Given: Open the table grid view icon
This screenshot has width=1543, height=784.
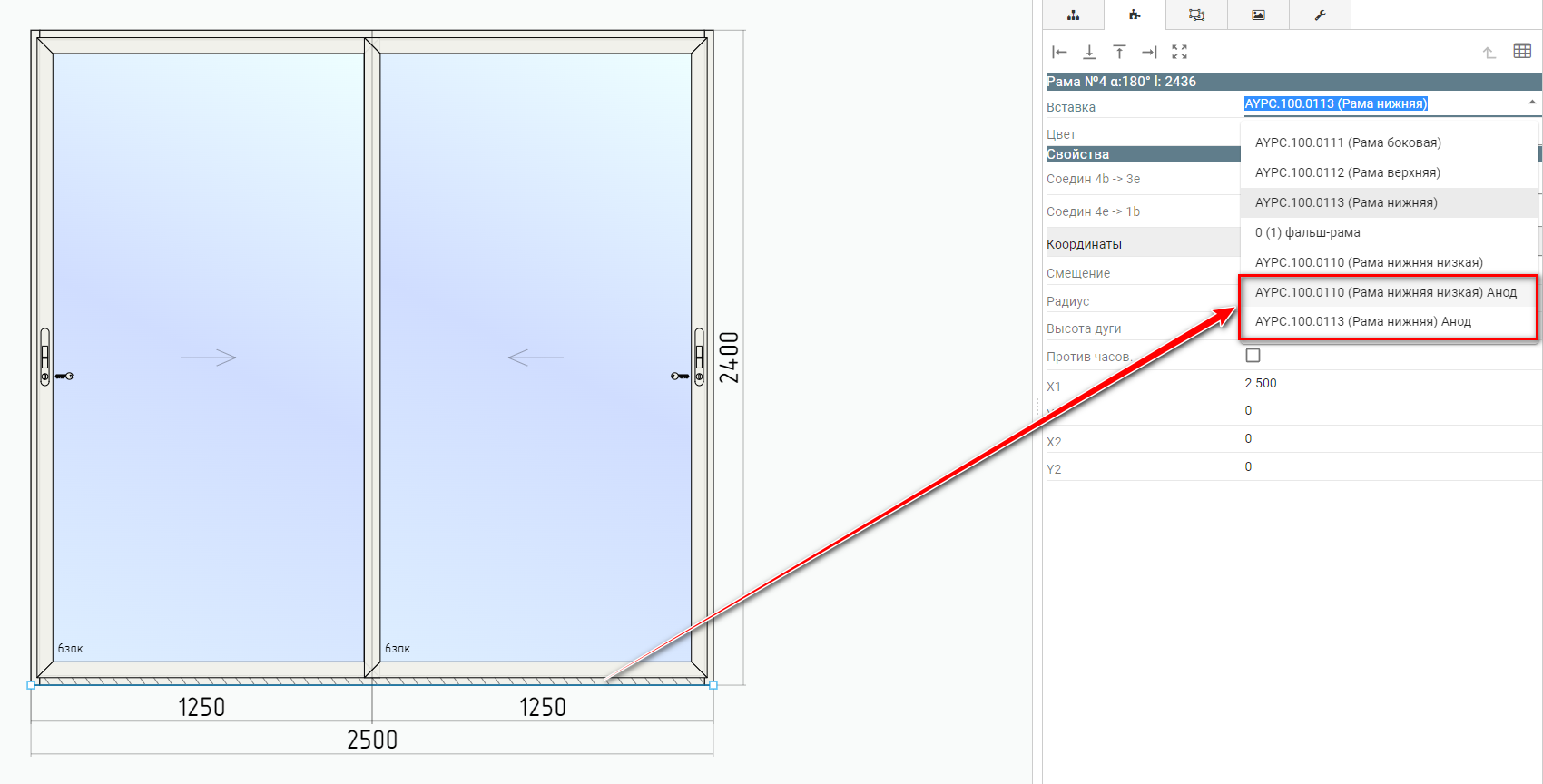Looking at the screenshot, I should [x=1522, y=51].
